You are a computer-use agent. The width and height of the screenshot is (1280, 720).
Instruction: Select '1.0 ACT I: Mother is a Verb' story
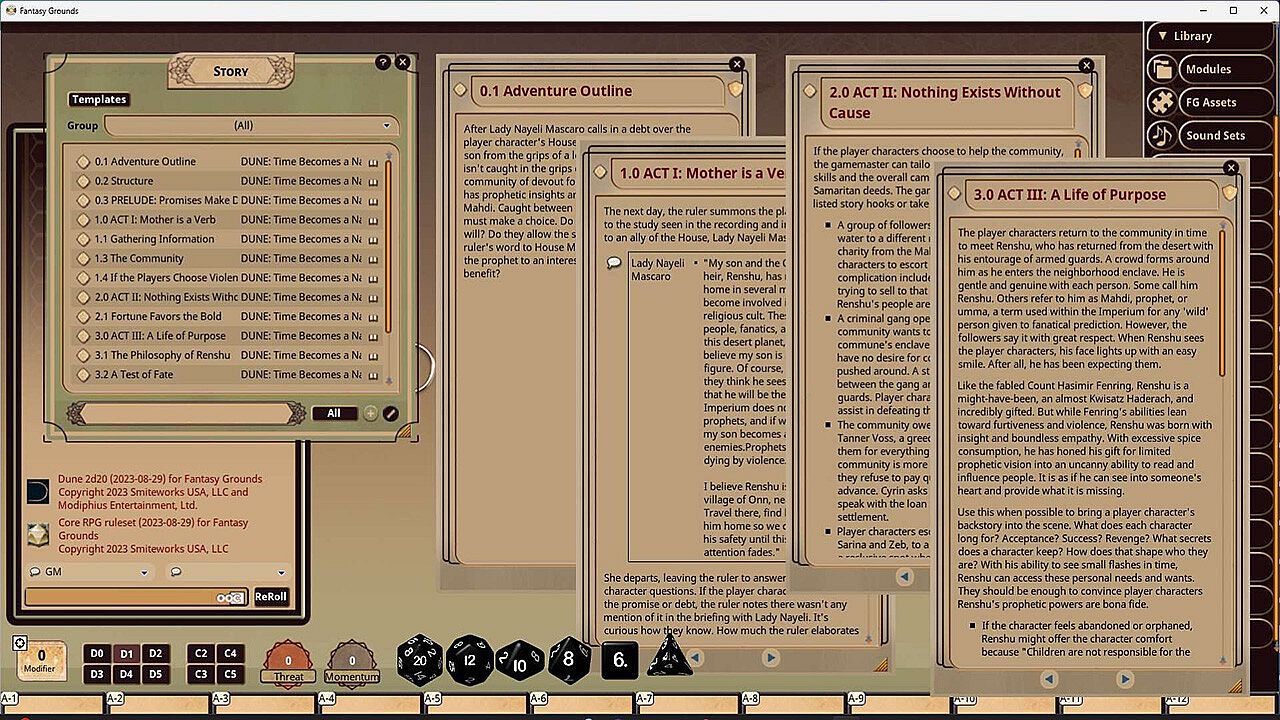pyautogui.click(x=155, y=220)
